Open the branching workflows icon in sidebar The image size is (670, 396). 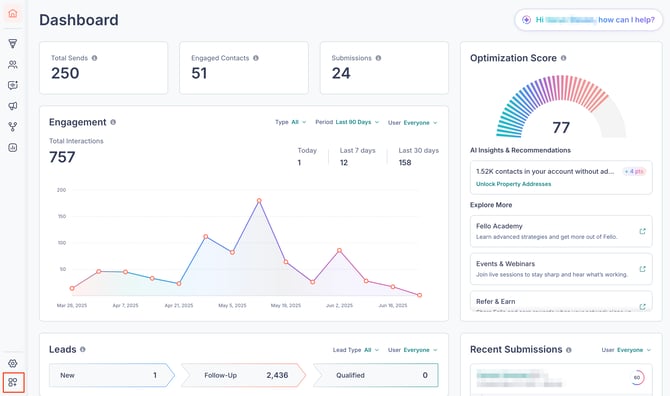[13, 127]
